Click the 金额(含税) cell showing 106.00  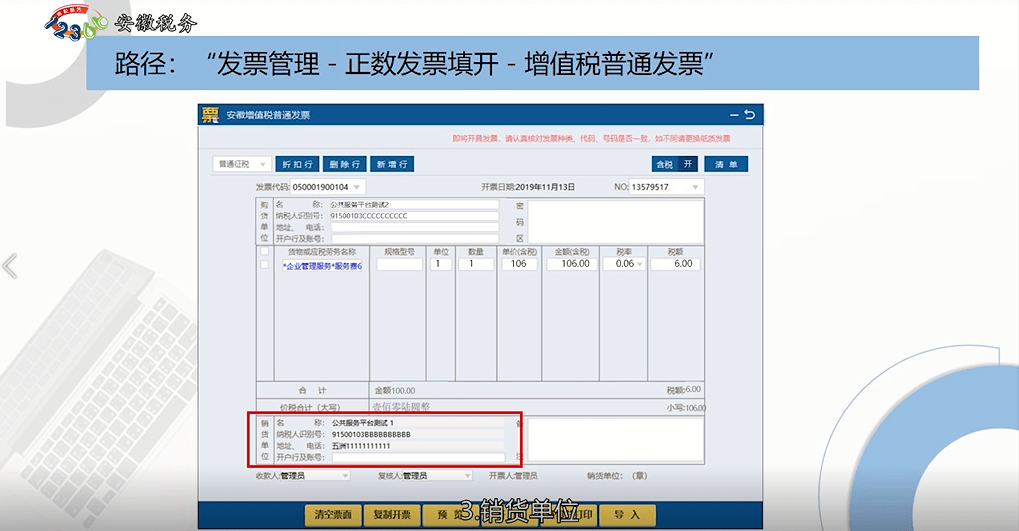point(572,264)
